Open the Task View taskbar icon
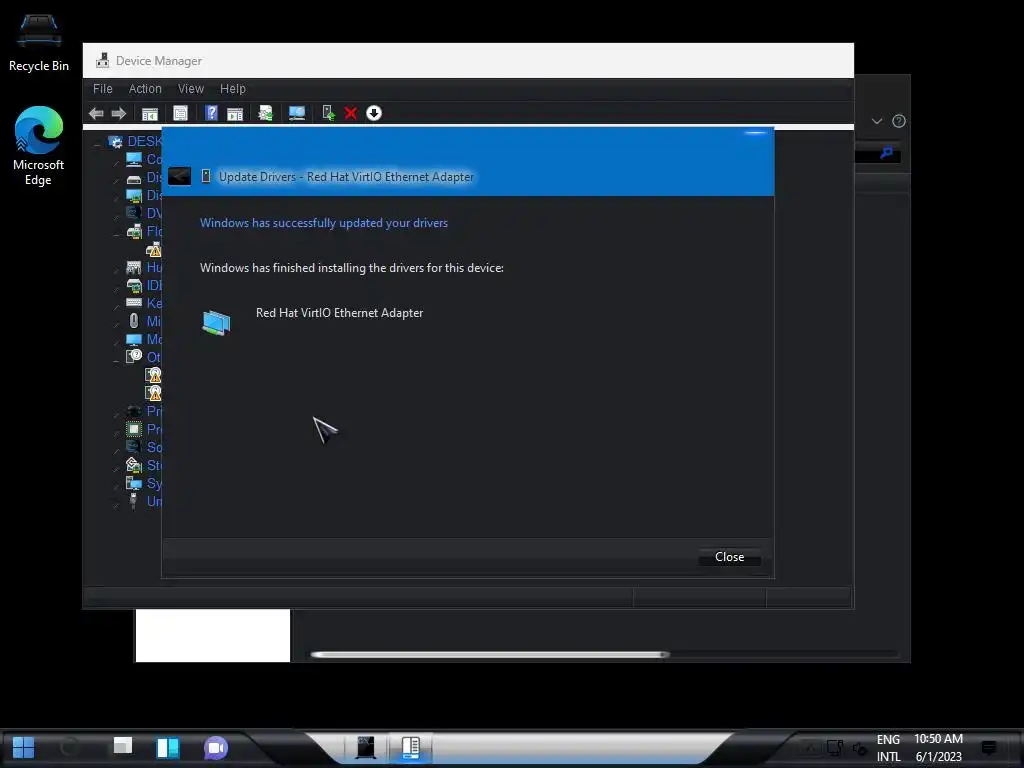 (x=123, y=746)
